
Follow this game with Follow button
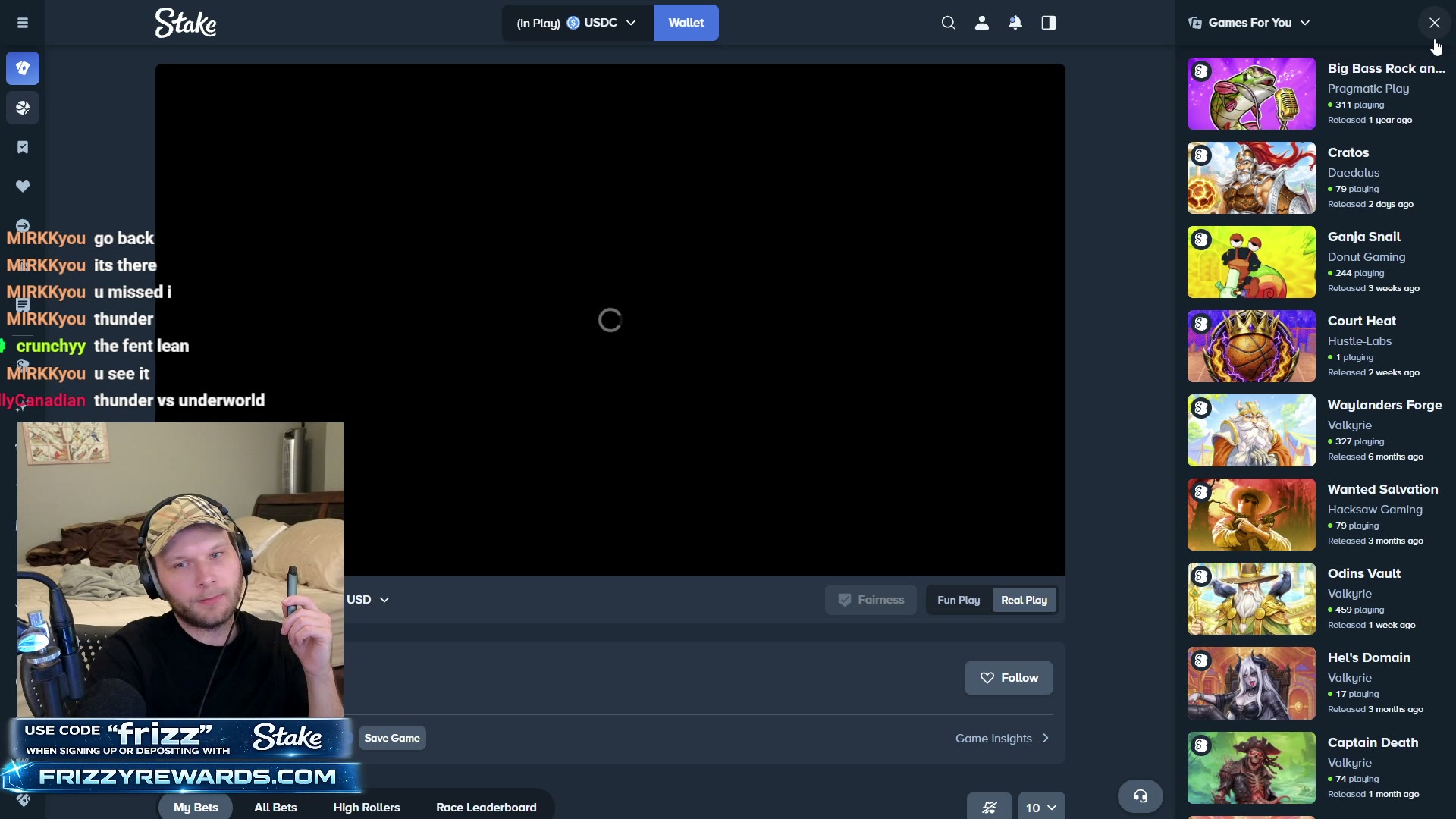coord(1009,678)
